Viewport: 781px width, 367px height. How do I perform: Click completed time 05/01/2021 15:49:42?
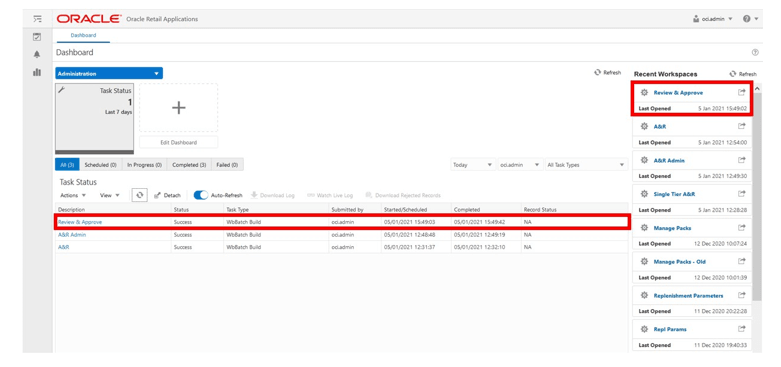pos(480,222)
